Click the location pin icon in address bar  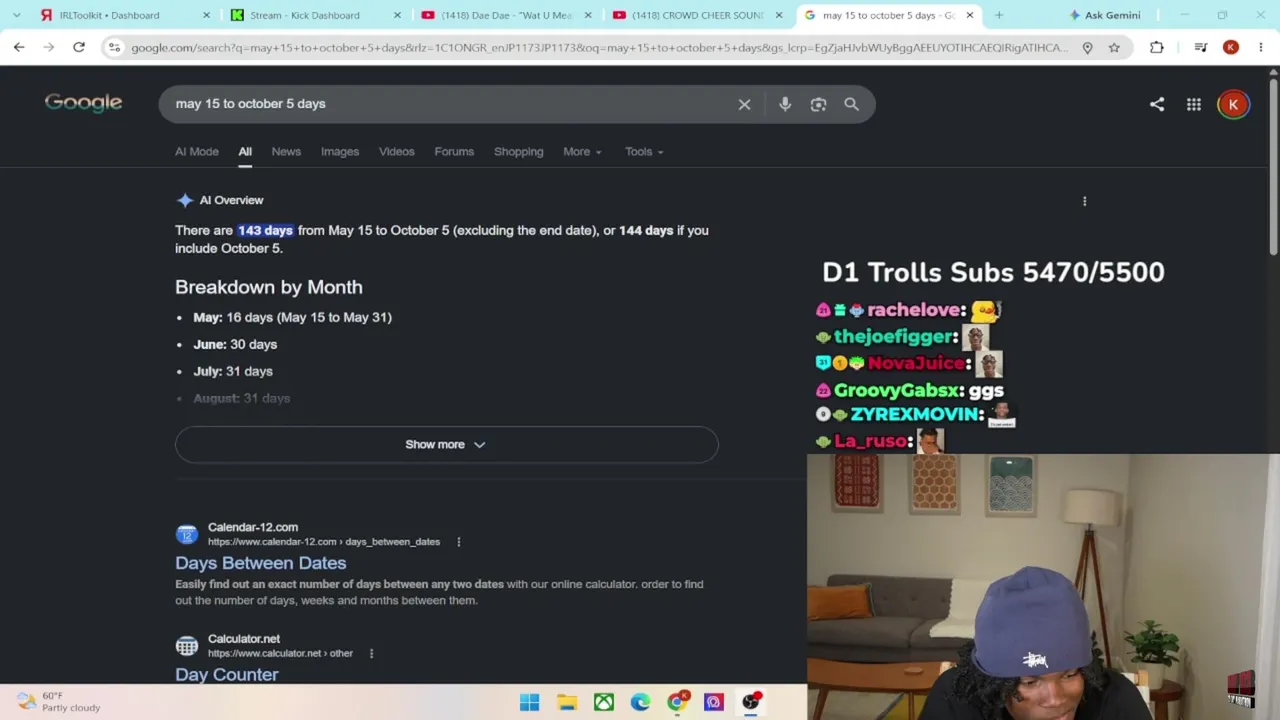(1087, 47)
